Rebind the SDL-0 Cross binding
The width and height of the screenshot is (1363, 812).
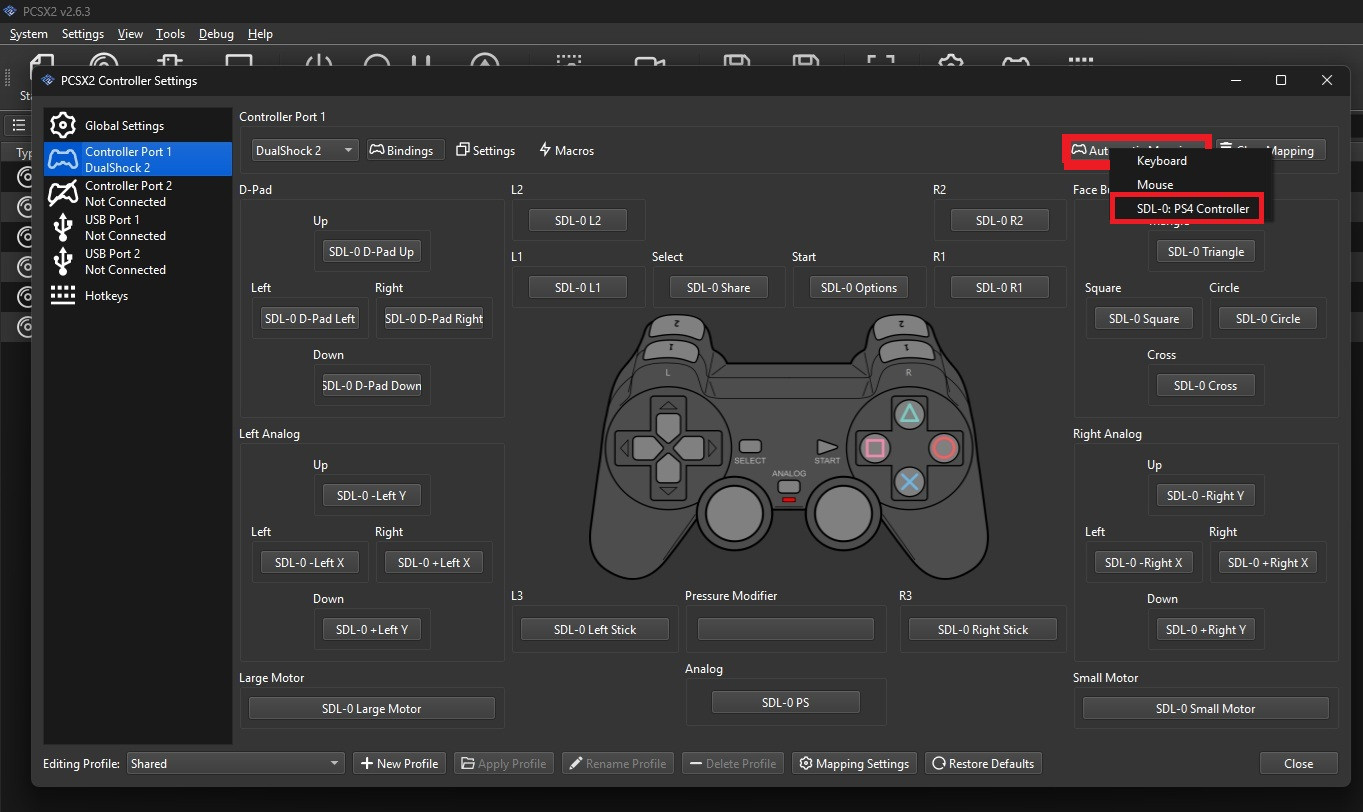pyautogui.click(x=1206, y=385)
